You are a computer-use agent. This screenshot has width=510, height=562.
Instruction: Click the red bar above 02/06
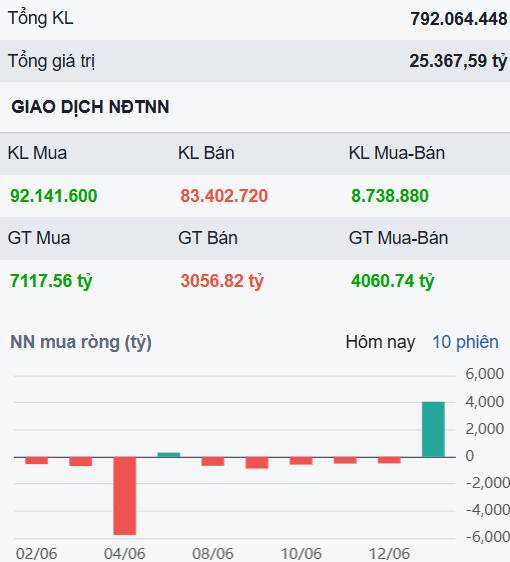36,461
